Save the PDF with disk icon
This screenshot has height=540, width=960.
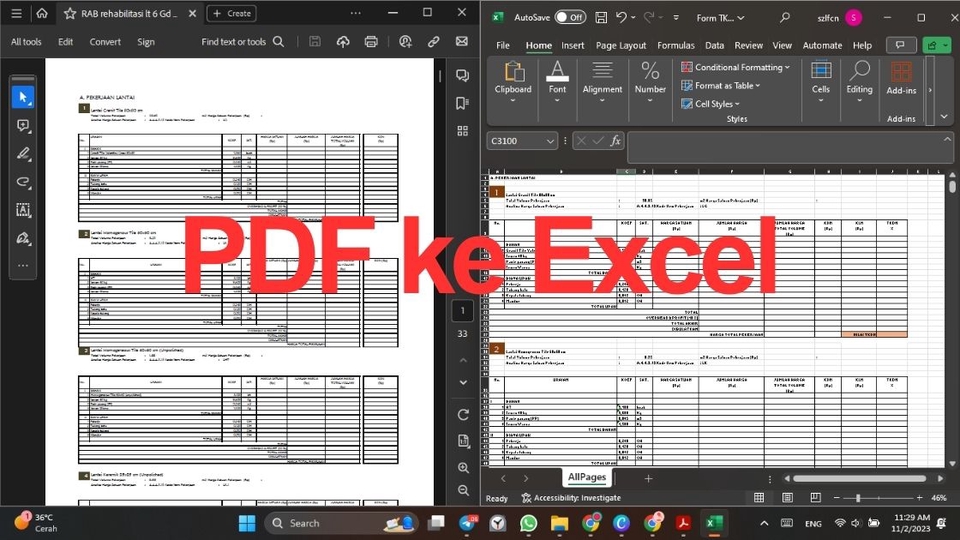(315, 42)
